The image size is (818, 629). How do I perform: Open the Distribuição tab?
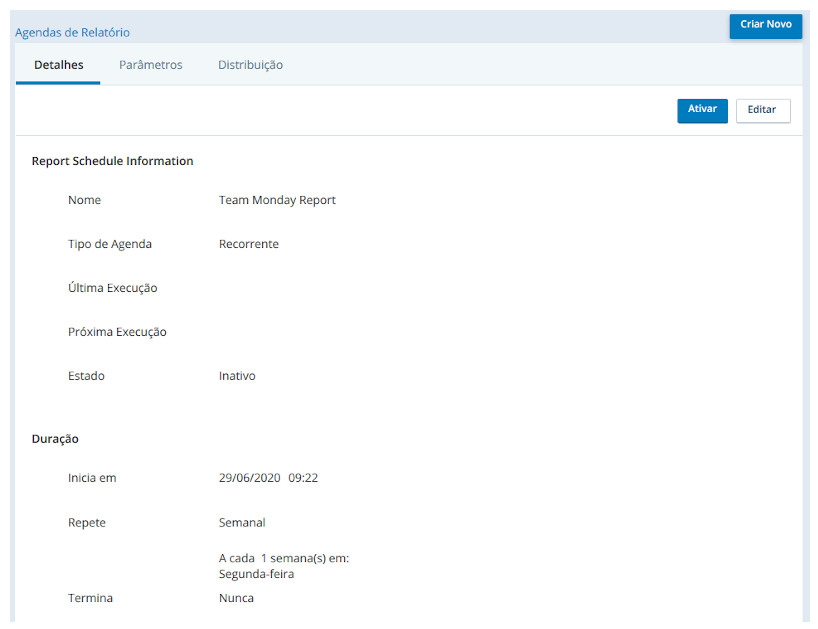(250, 65)
